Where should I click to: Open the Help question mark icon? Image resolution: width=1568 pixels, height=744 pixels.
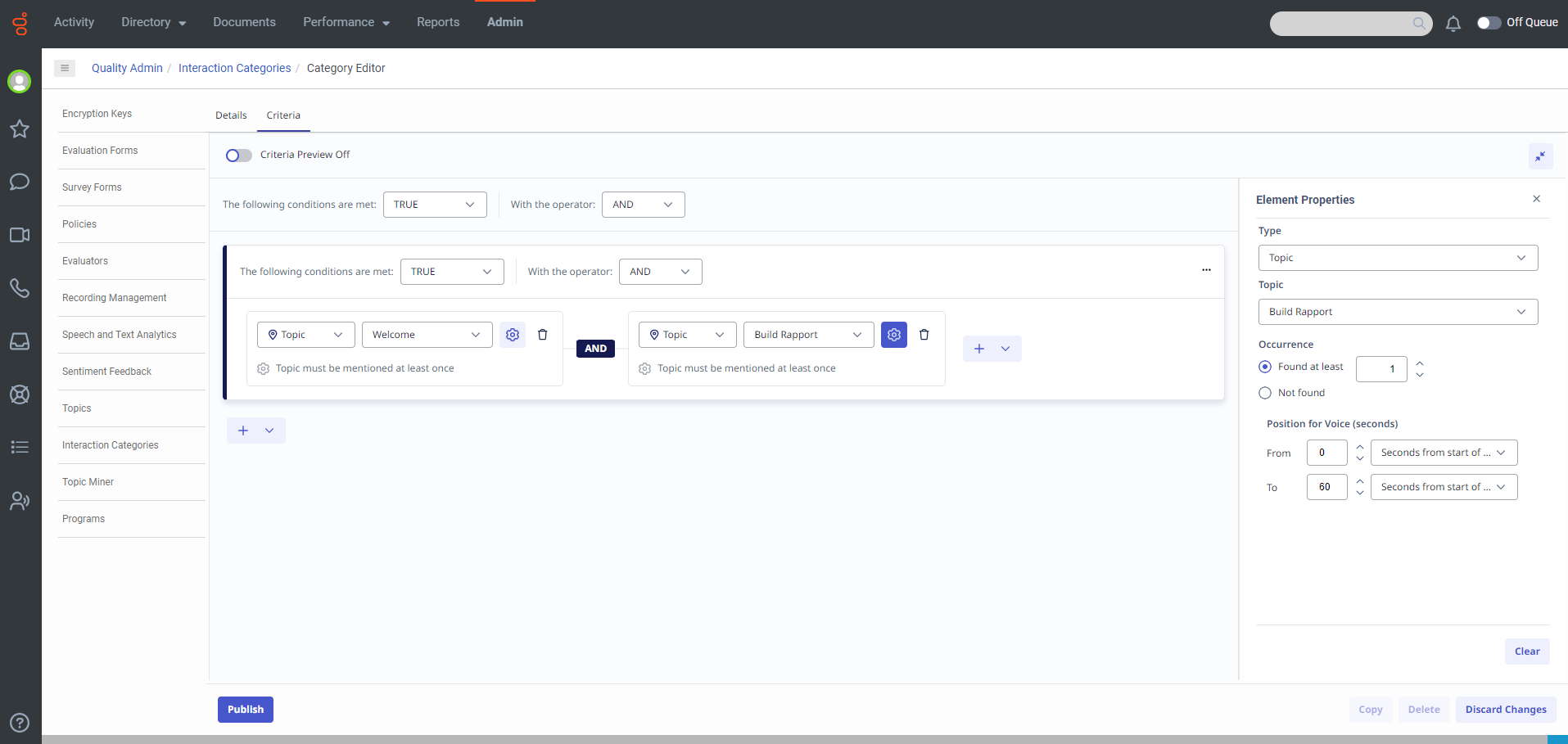coord(20,723)
